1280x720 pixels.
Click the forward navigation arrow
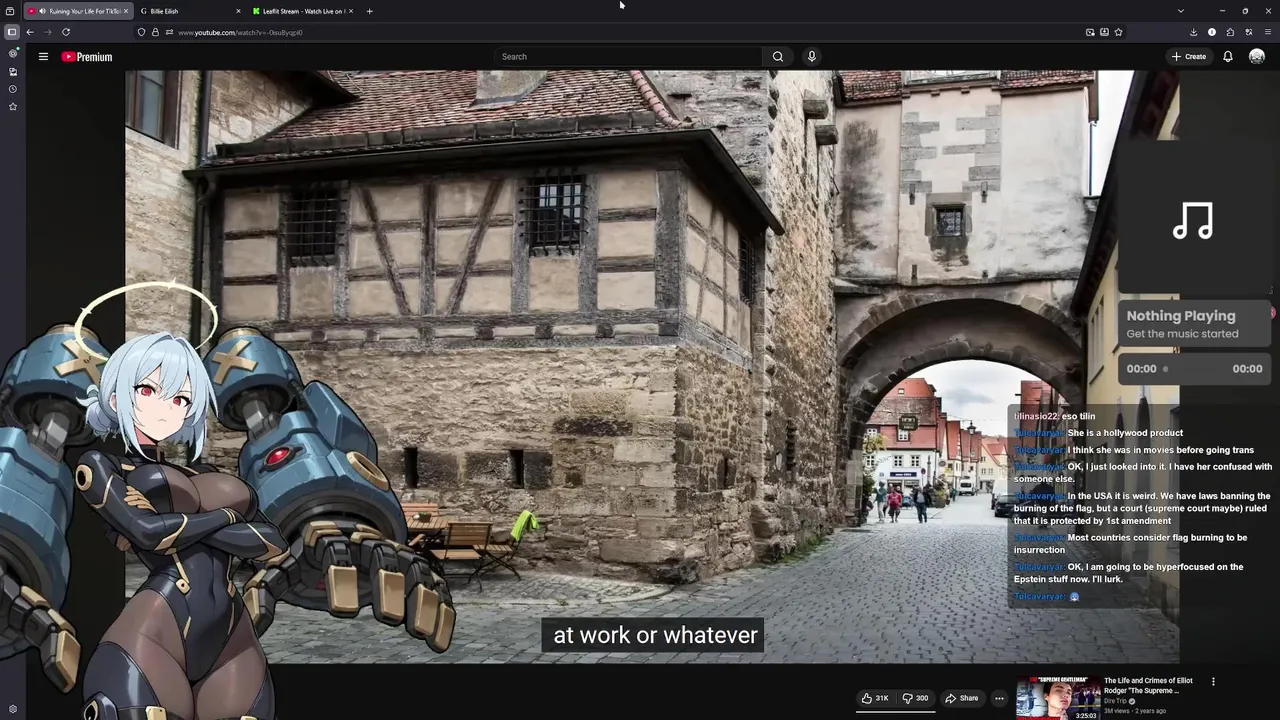pyautogui.click(x=48, y=32)
